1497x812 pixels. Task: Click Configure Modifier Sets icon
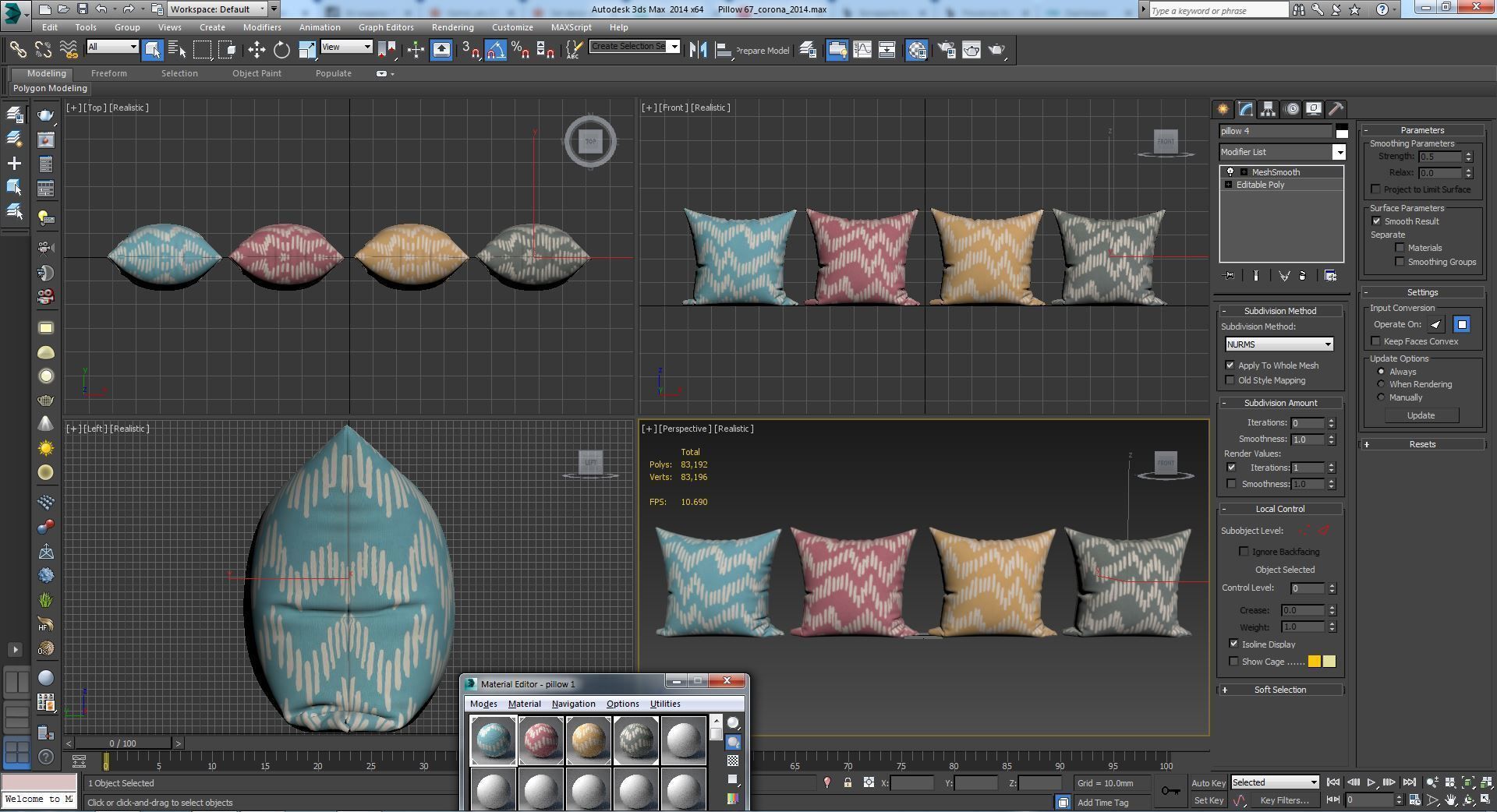coord(1330,276)
